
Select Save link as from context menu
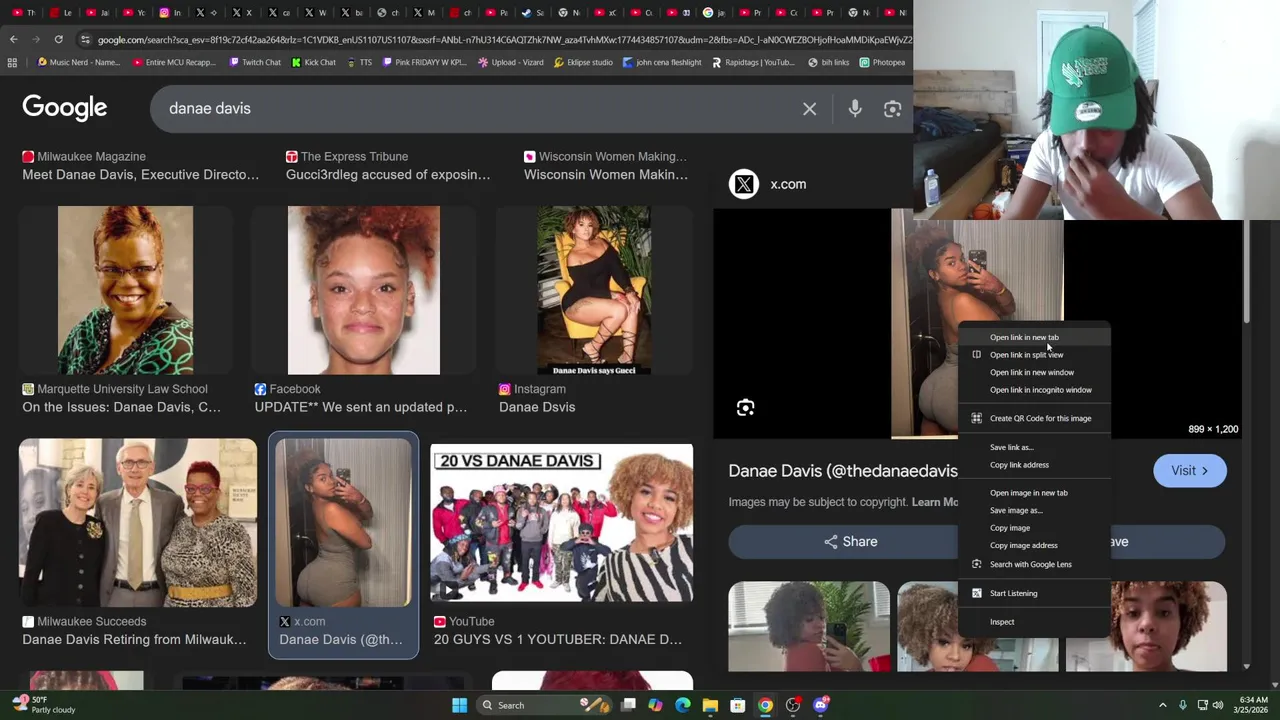(1034, 447)
